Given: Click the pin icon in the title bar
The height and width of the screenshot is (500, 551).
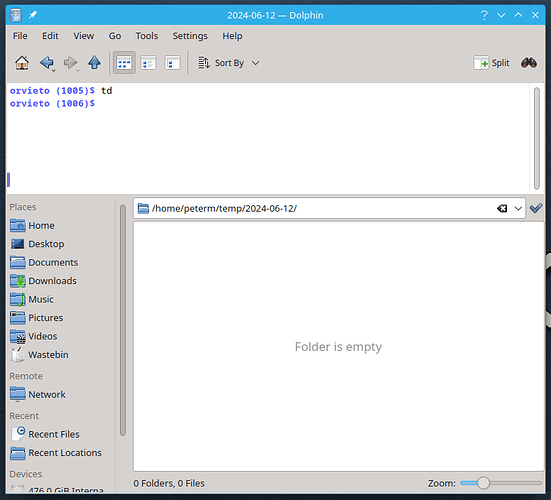Looking at the screenshot, I should [x=33, y=15].
